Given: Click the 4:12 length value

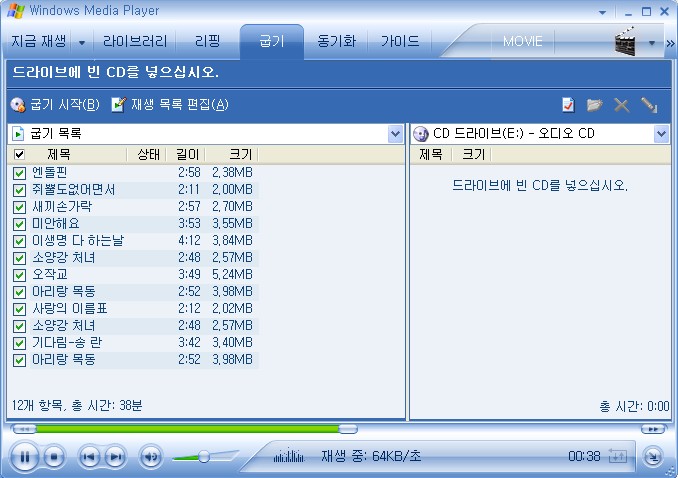Looking at the screenshot, I should pyautogui.click(x=189, y=241).
